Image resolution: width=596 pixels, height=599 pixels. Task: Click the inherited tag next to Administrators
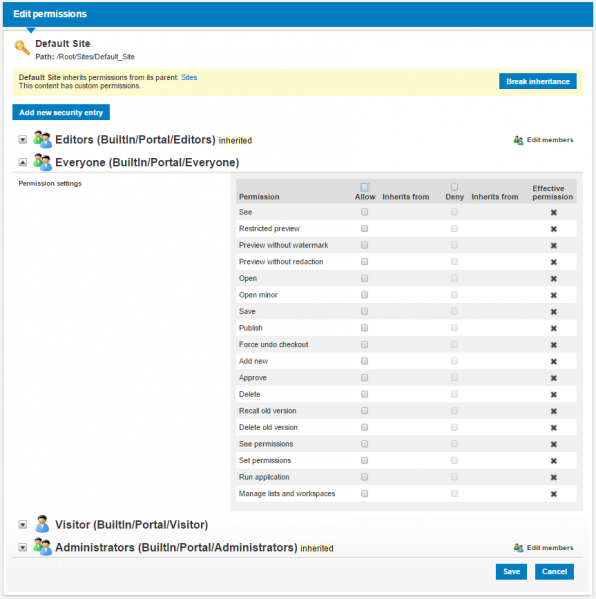[317, 548]
